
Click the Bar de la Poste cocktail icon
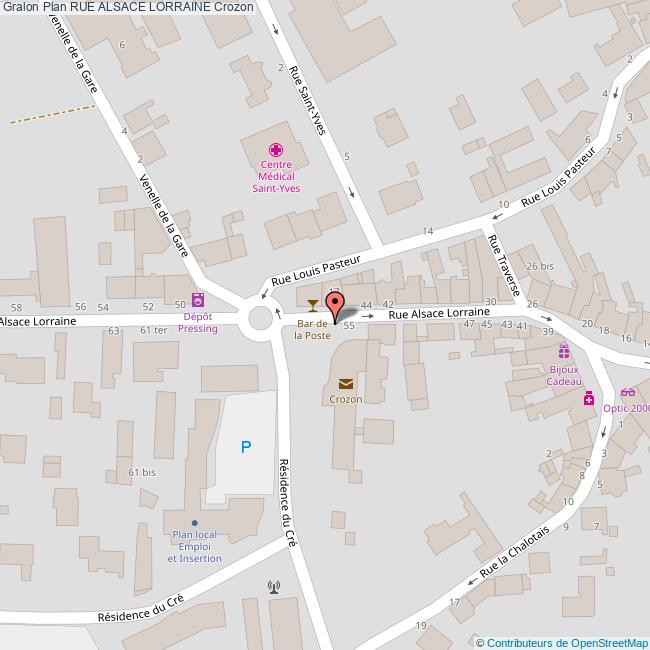click(x=313, y=306)
